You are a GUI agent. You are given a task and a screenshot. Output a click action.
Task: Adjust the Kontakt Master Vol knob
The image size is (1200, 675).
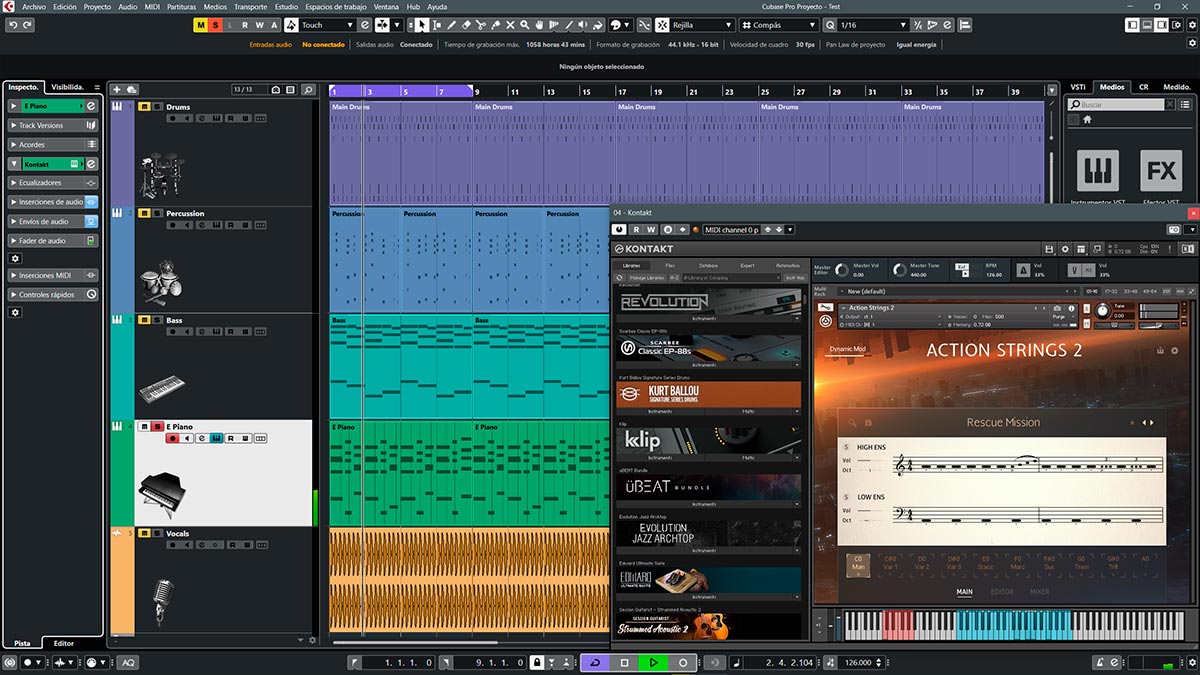(x=843, y=270)
